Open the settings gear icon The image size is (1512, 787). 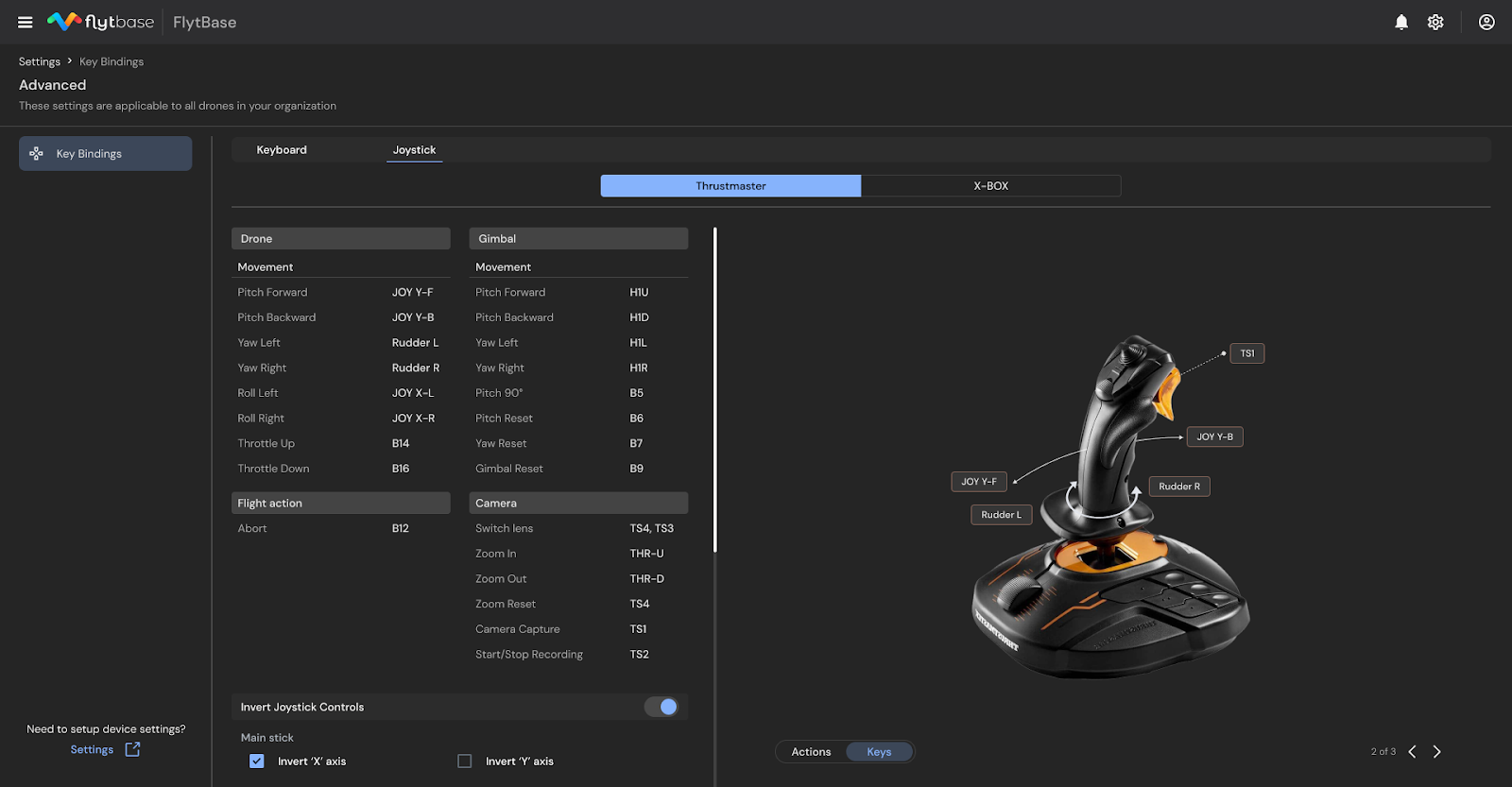[1435, 22]
